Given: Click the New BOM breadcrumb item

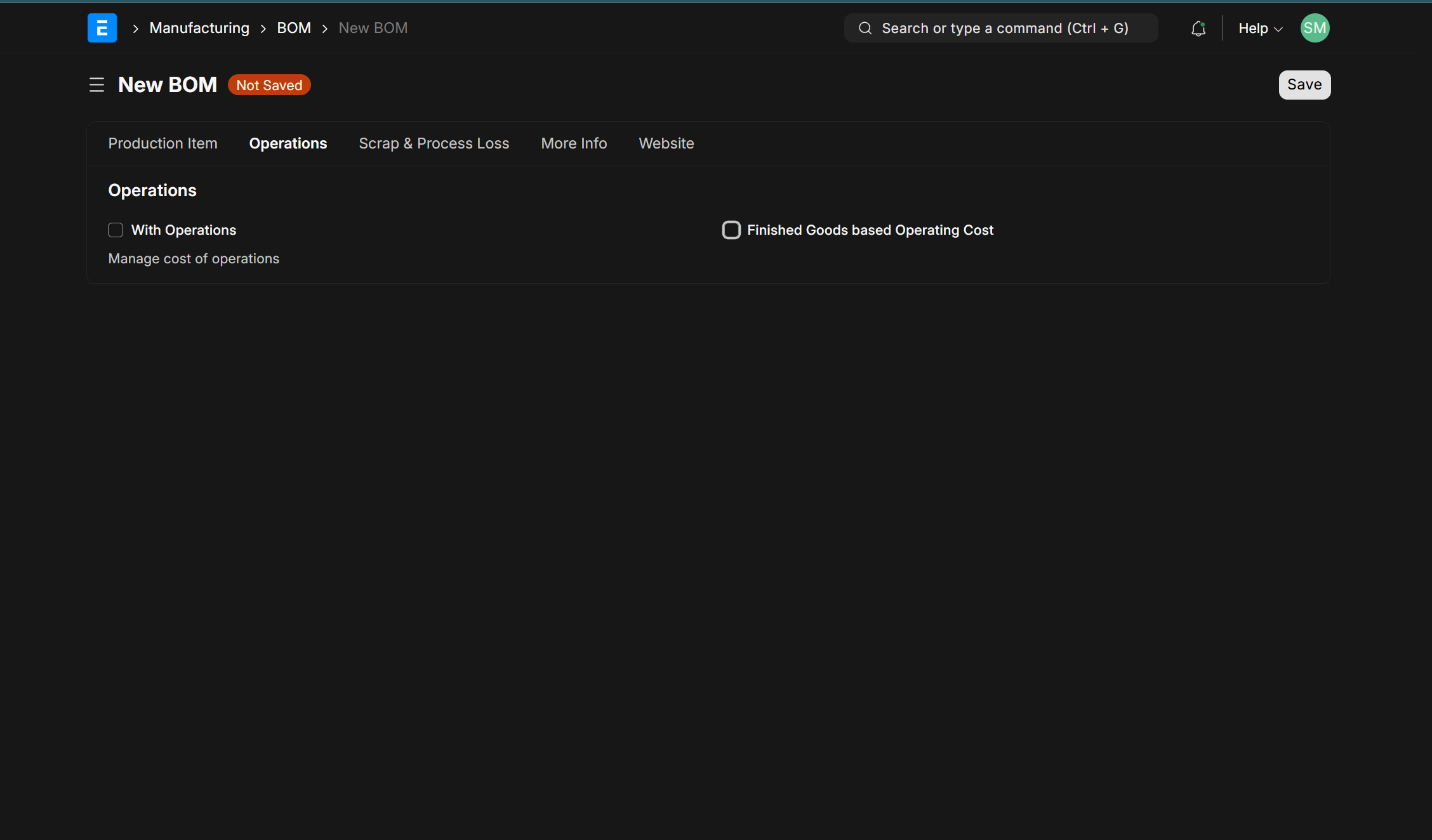Looking at the screenshot, I should (x=373, y=28).
